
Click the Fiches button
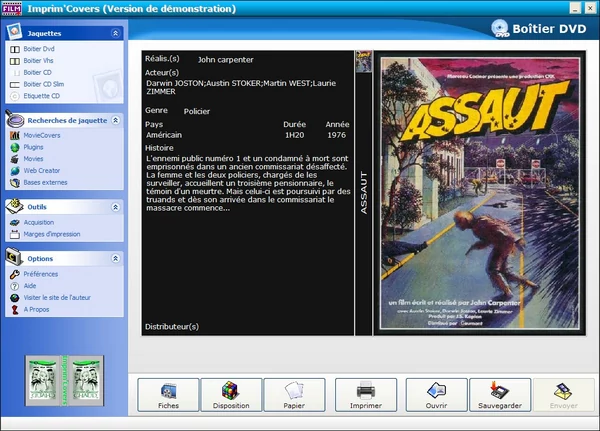click(168, 395)
